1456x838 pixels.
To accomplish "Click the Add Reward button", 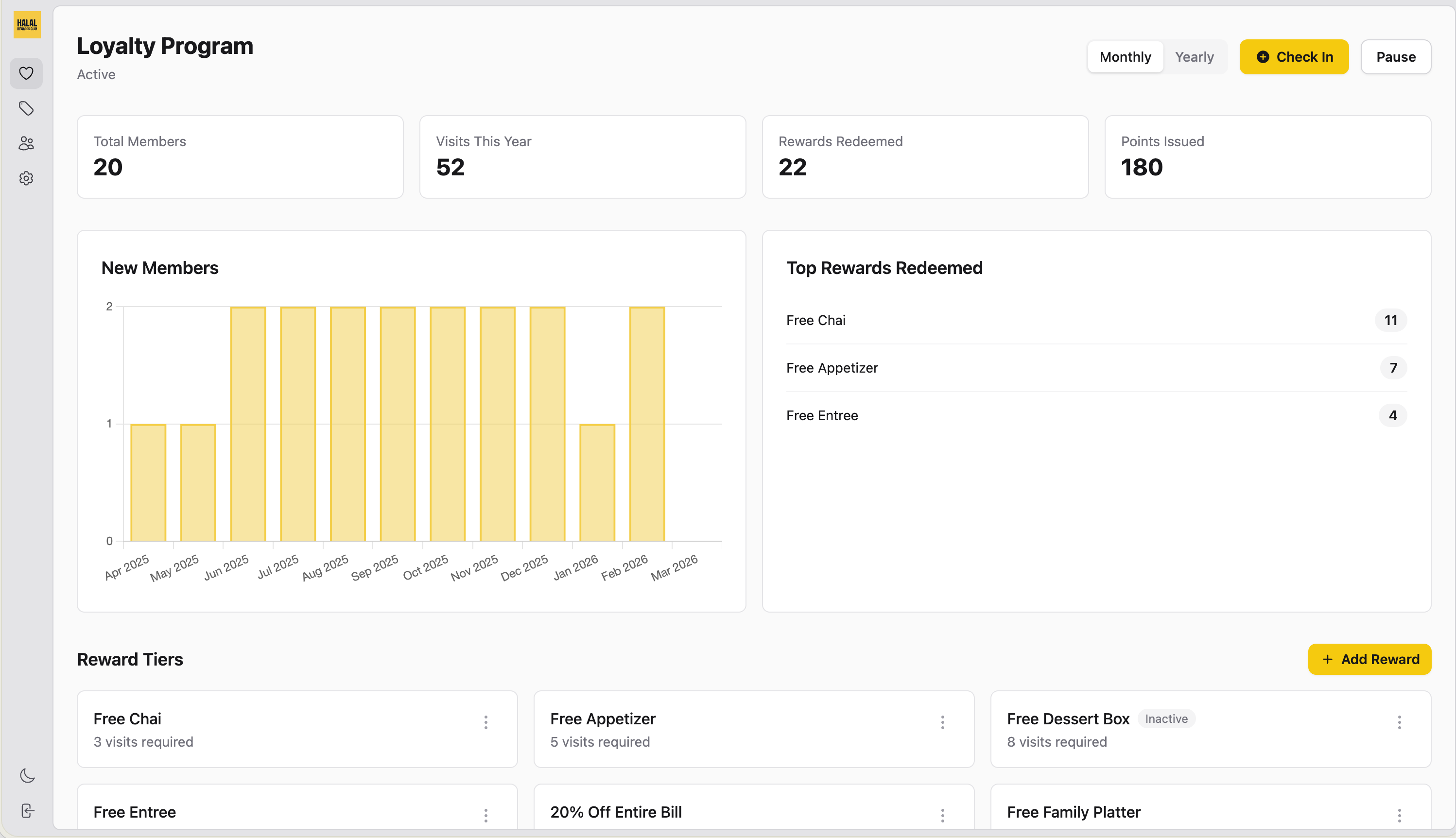I will (1369, 659).
